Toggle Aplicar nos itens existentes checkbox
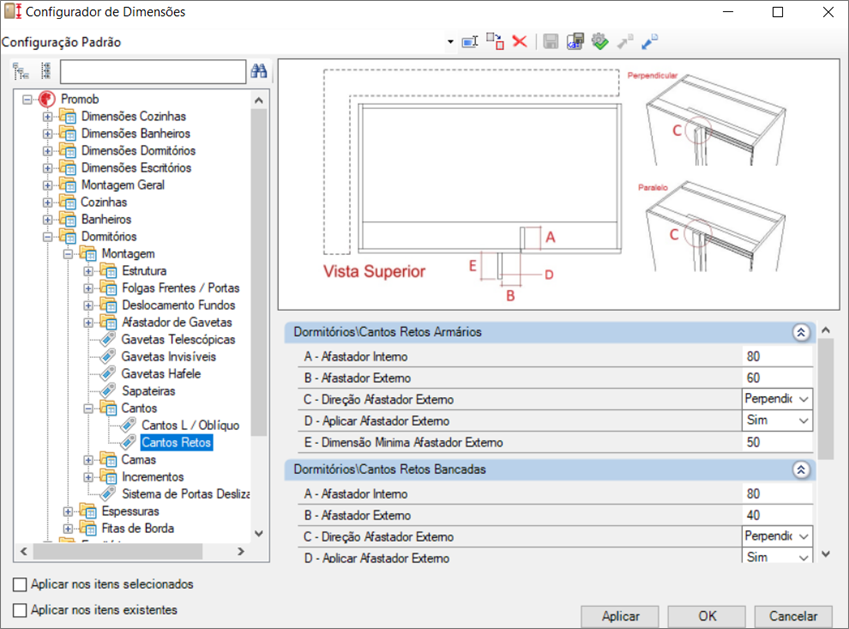The width and height of the screenshot is (849, 629). tap(20, 609)
